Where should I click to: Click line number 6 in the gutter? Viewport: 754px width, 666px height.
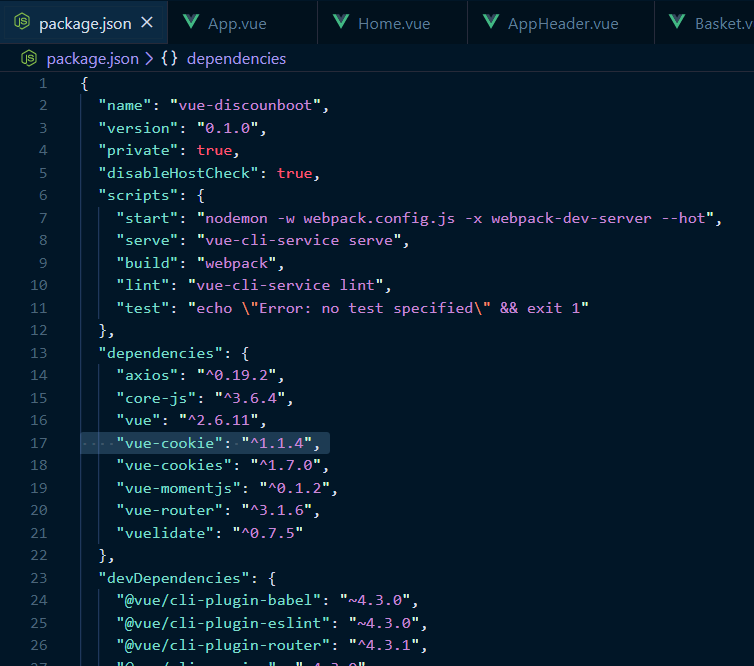coord(43,195)
